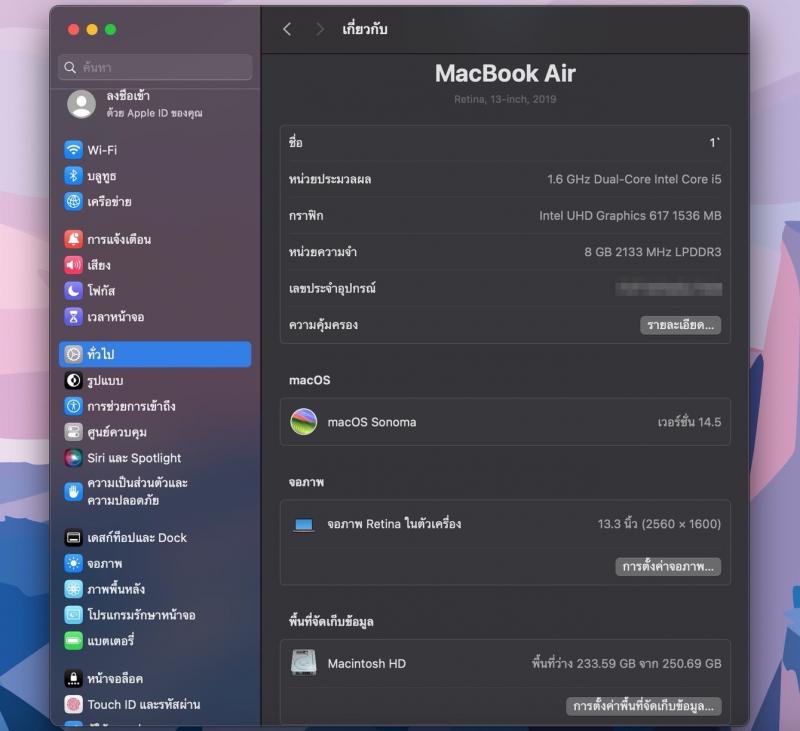Screen dimensions: 800x731
Task: Open Network (เครือข่าย) globe icon
Action: point(73,201)
